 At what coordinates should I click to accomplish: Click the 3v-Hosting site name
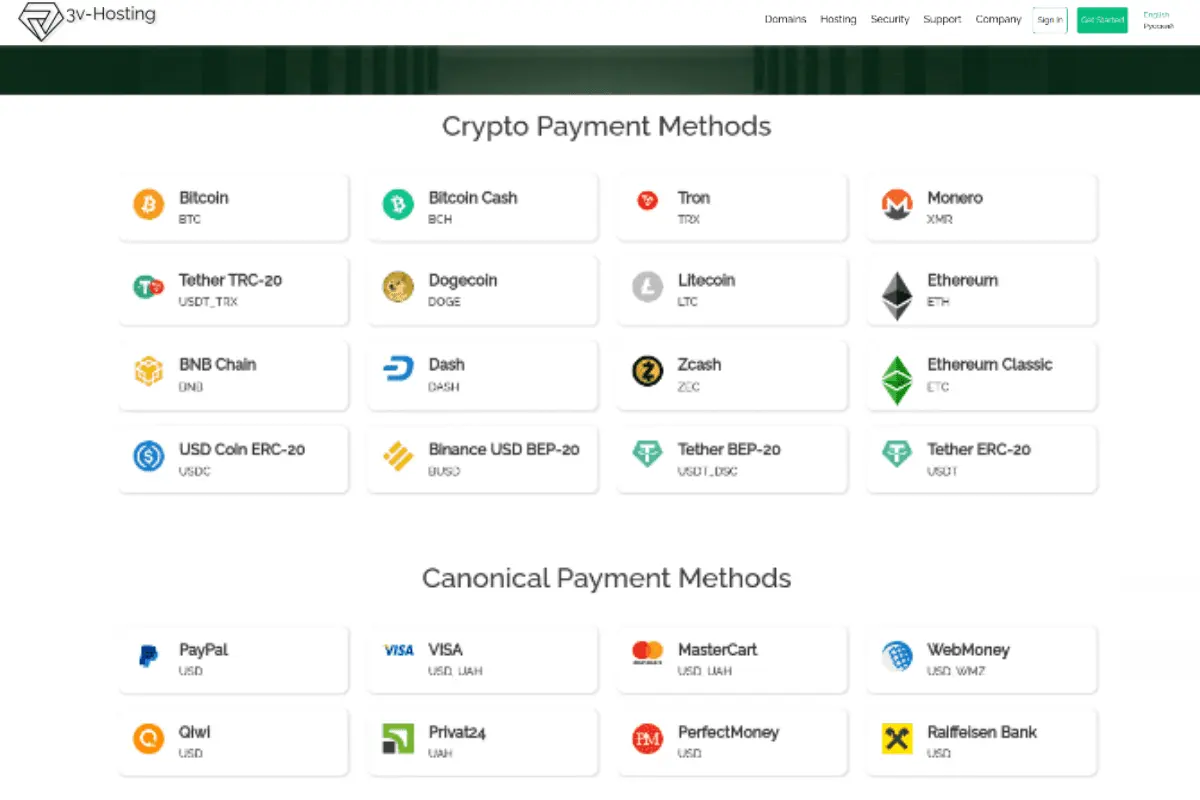pyautogui.click(x=111, y=15)
